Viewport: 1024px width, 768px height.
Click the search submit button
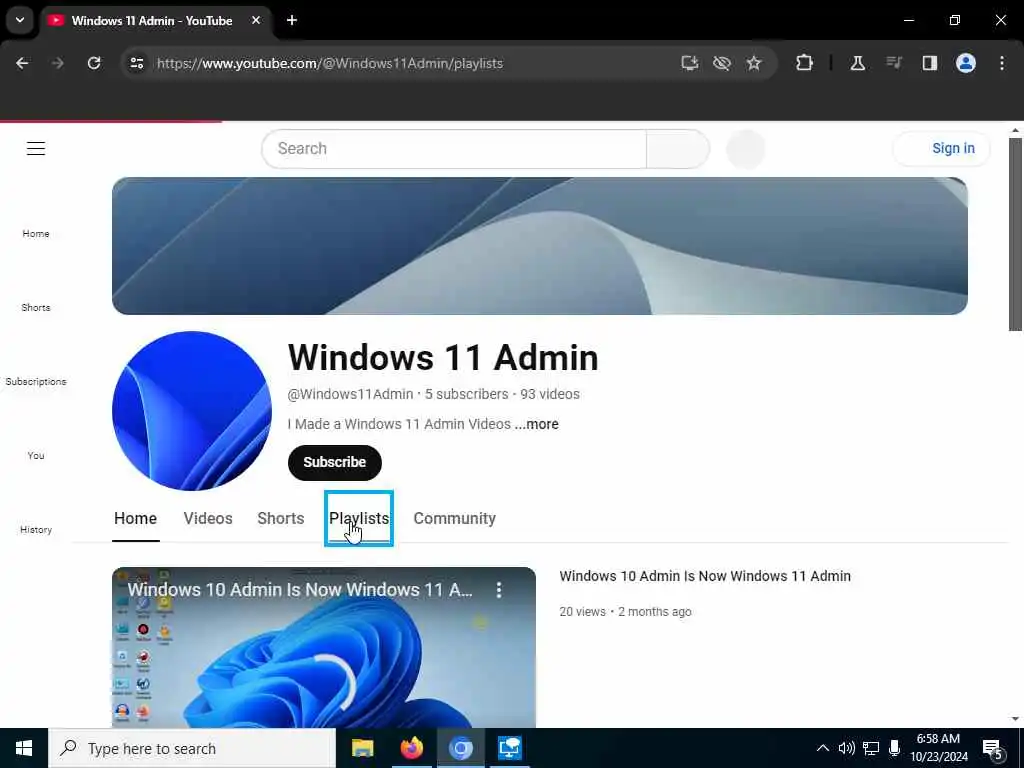tap(678, 149)
